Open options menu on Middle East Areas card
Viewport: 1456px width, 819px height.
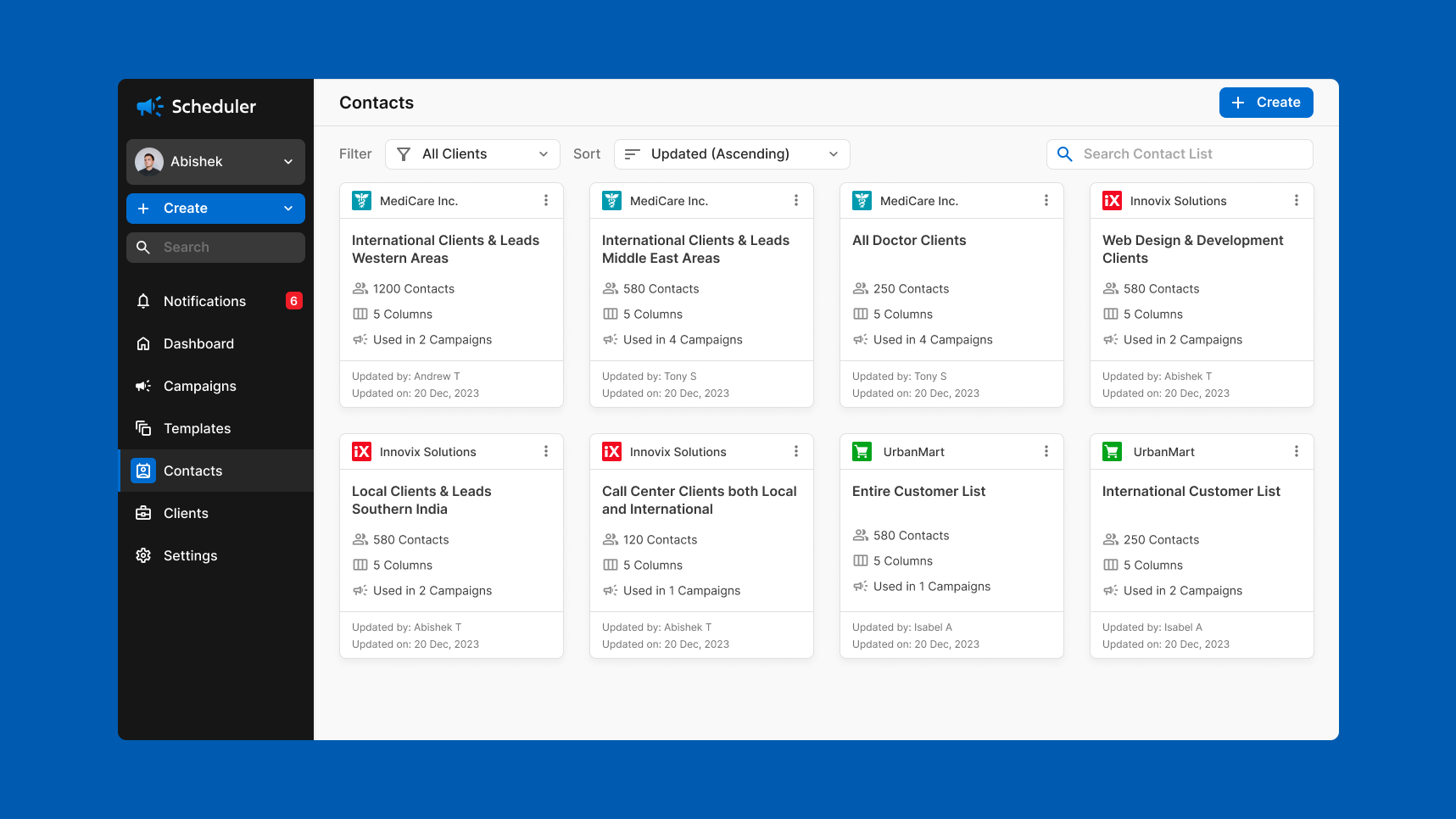tap(796, 201)
